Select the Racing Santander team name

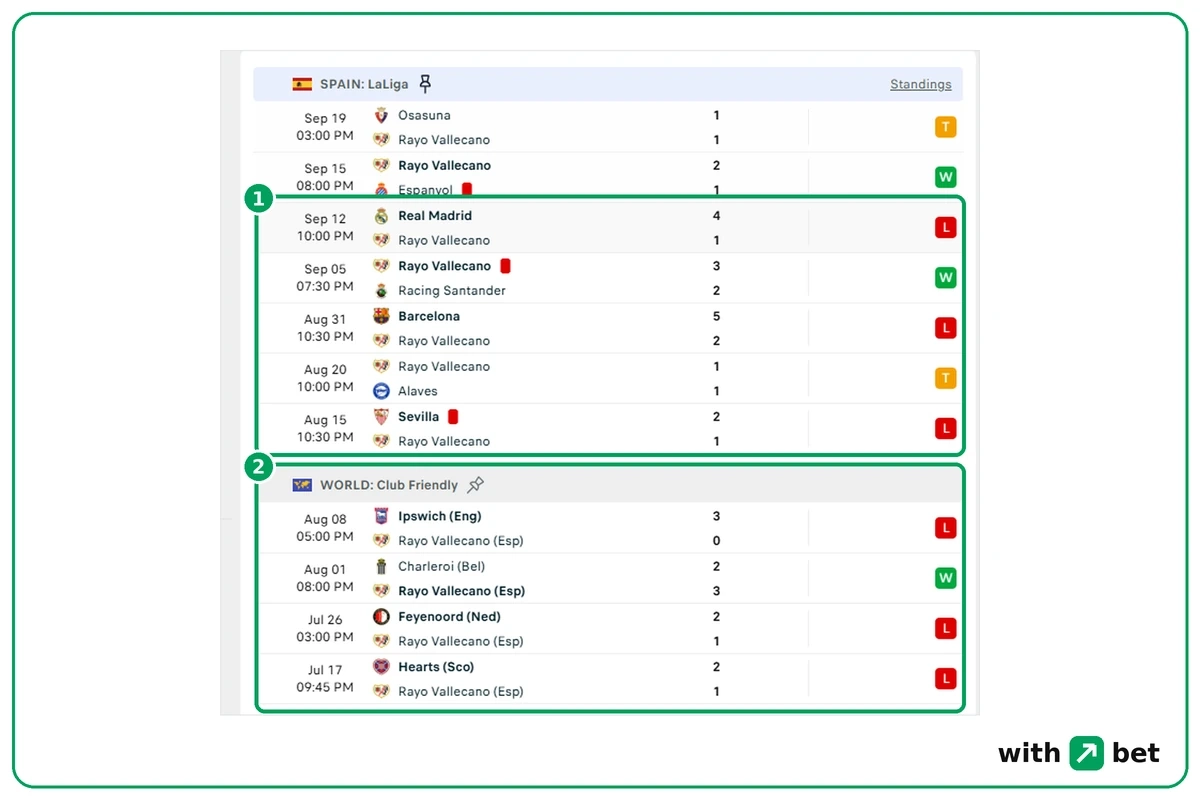(x=452, y=291)
